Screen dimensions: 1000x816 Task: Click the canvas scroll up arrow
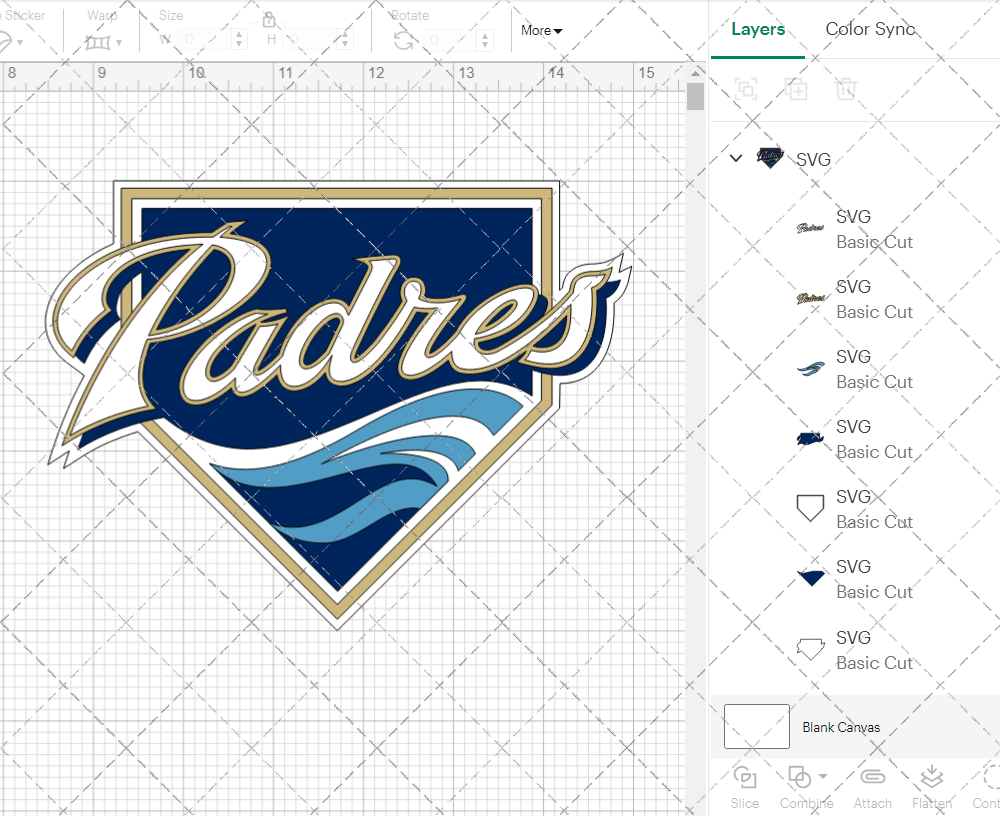click(695, 73)
